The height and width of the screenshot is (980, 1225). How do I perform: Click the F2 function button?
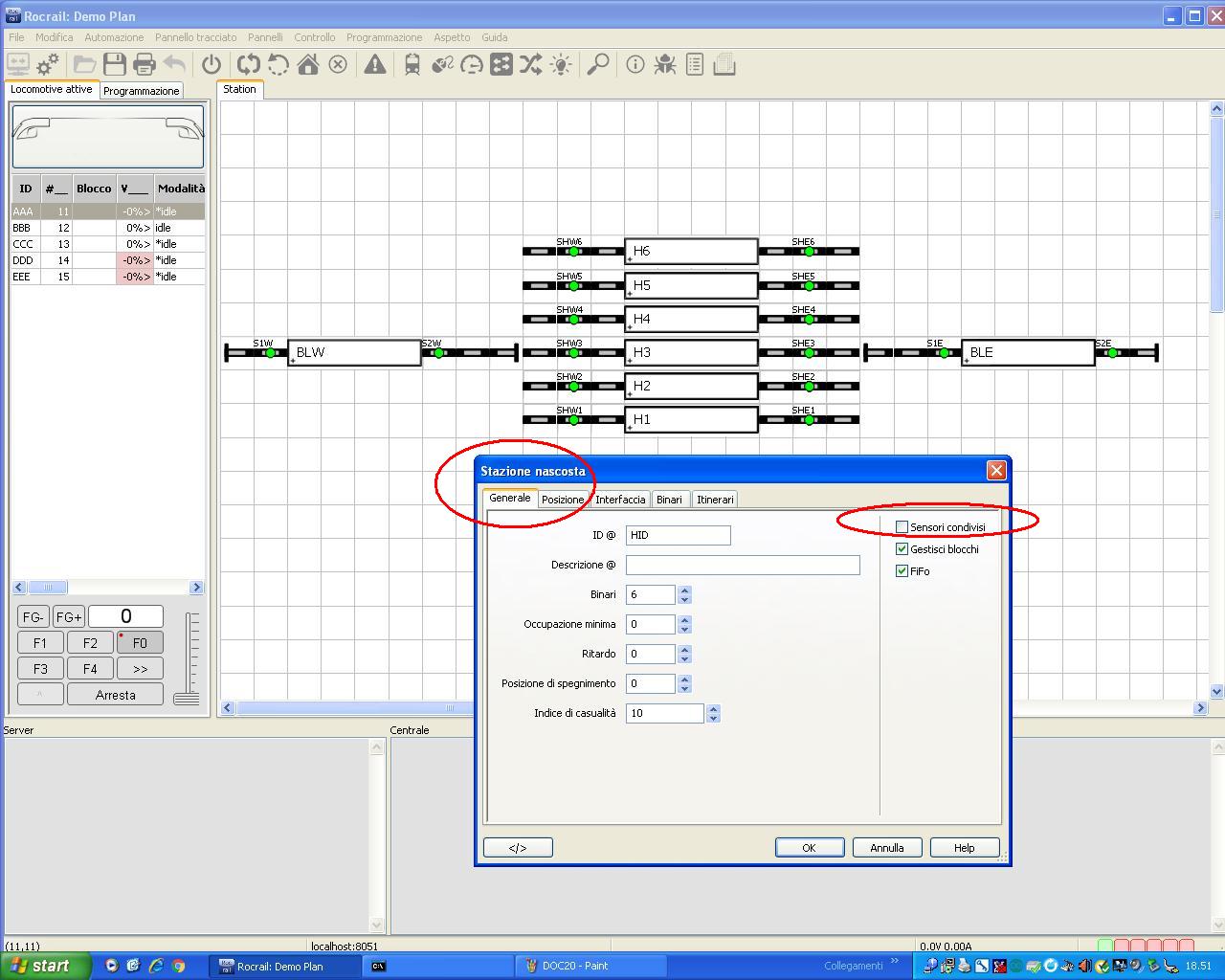[90, 643]
